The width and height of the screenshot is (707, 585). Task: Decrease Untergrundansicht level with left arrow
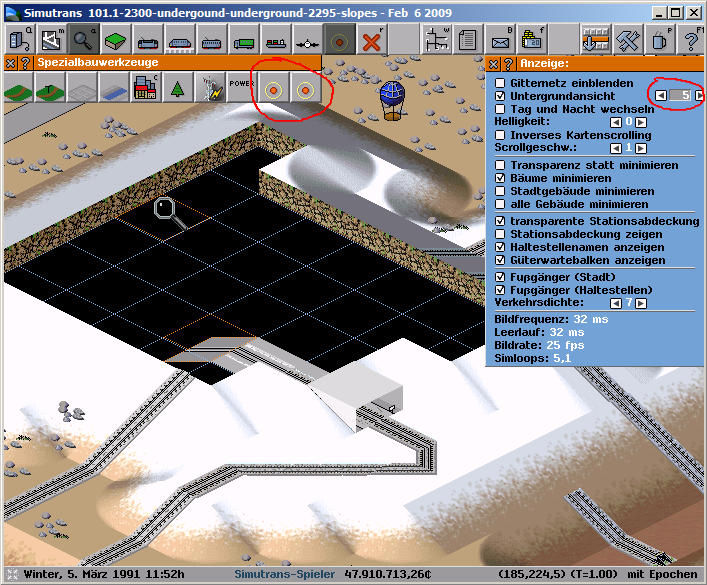662,95
